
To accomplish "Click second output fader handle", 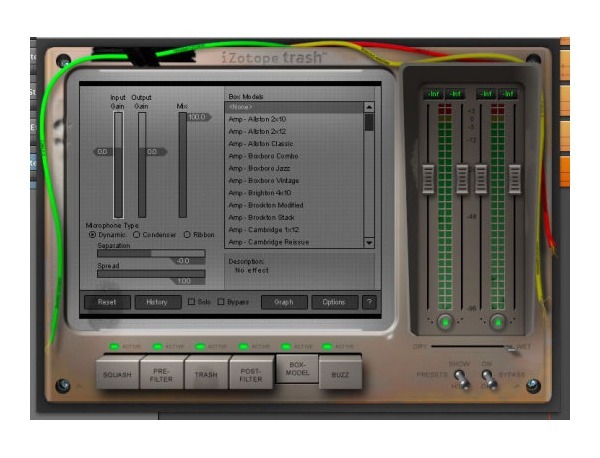I will coord(515,179).
